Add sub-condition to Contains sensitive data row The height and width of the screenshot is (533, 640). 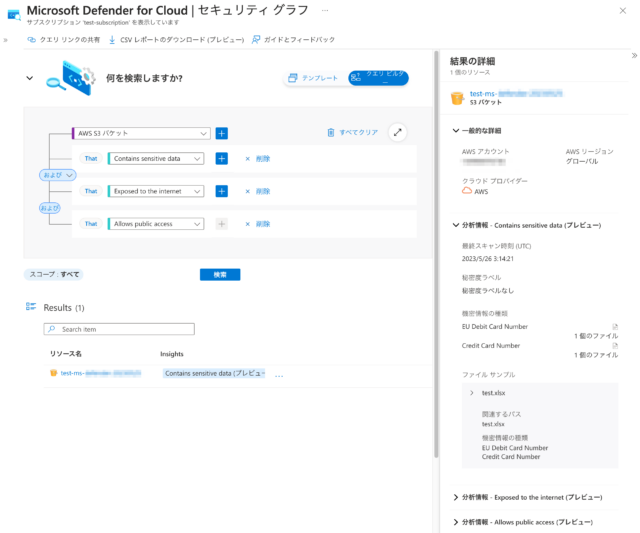222,158
